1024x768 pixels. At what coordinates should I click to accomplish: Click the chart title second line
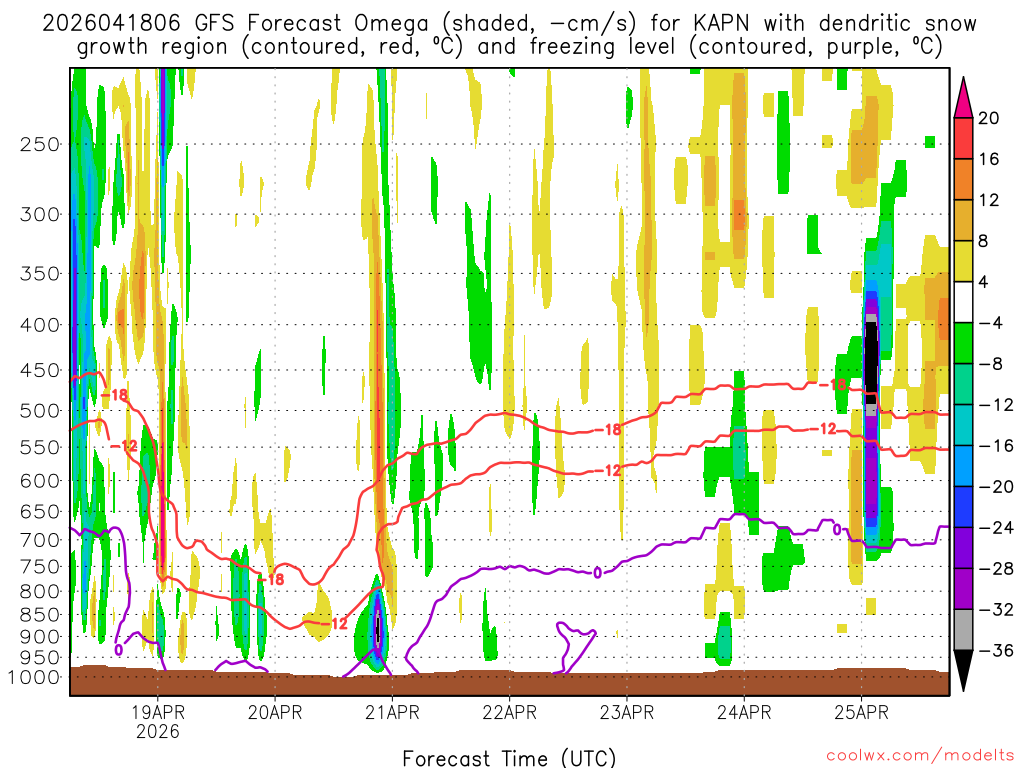pos(509,46)
